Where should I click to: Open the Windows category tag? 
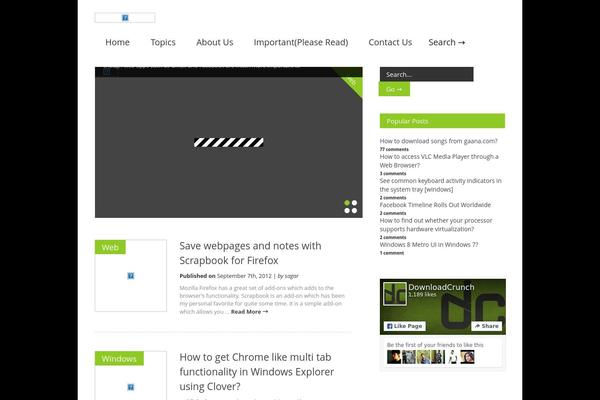[x=119, y=359]
